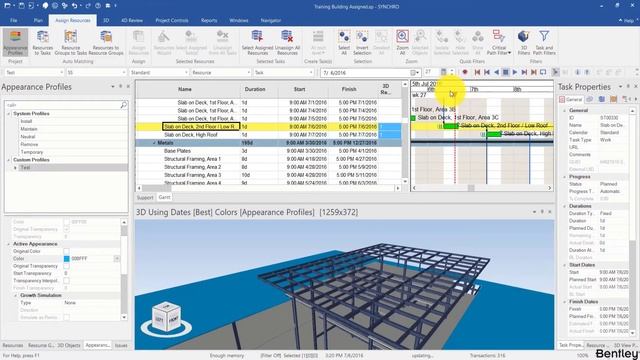Click the search field in Appearance Profiles

pyautogui.click(x=62, y=105)
